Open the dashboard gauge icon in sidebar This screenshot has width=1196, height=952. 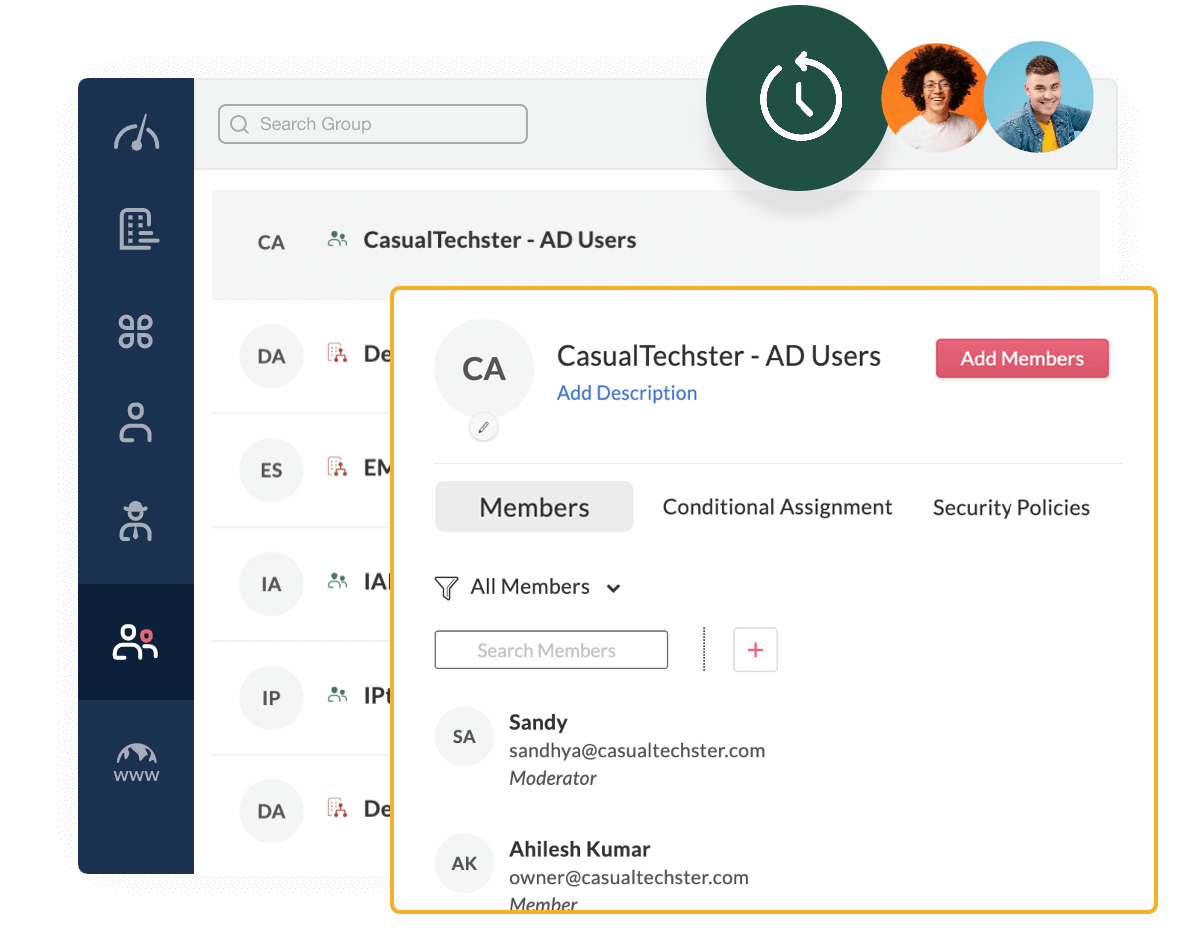click(136, 130)
